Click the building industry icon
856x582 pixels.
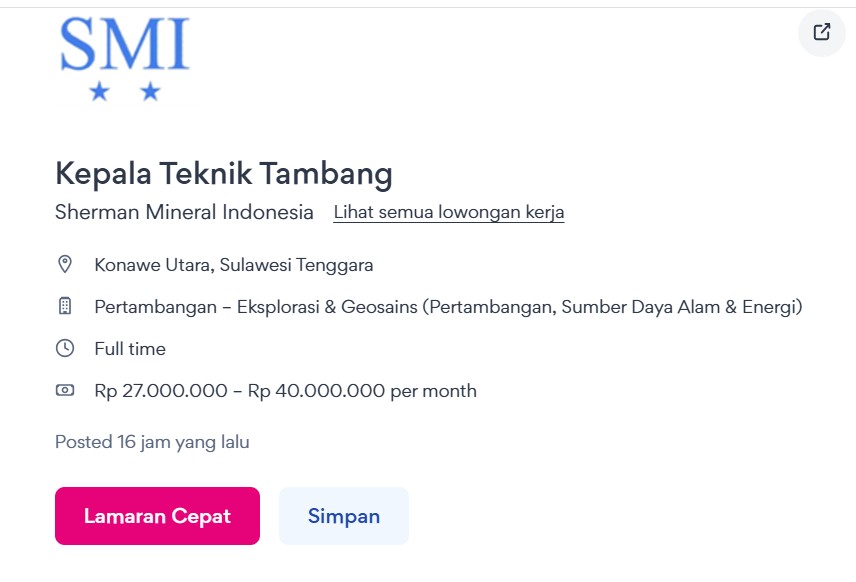click(65, 306)
